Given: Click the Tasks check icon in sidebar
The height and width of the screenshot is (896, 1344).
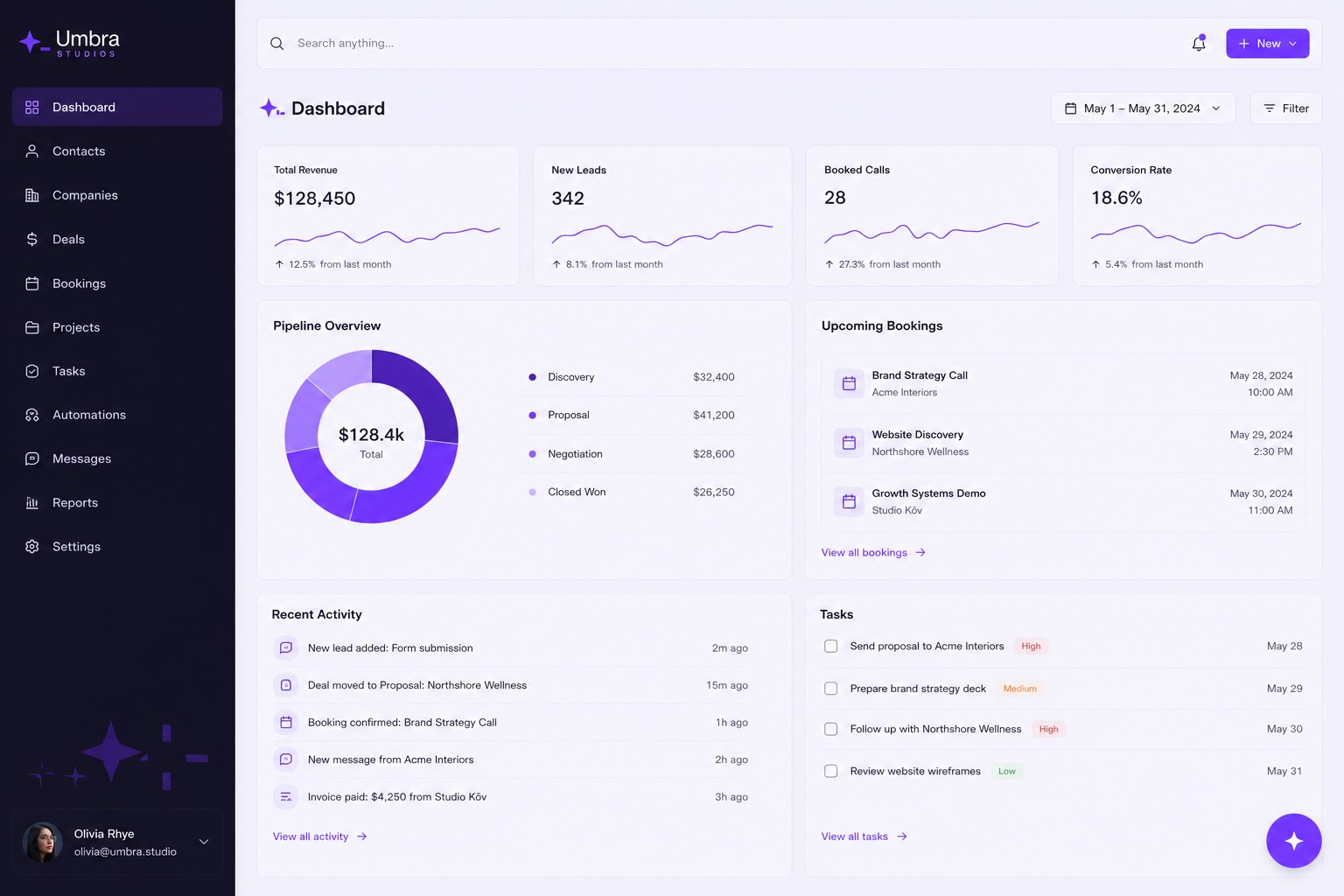Looking at the screenshot, I should point(32,371).
